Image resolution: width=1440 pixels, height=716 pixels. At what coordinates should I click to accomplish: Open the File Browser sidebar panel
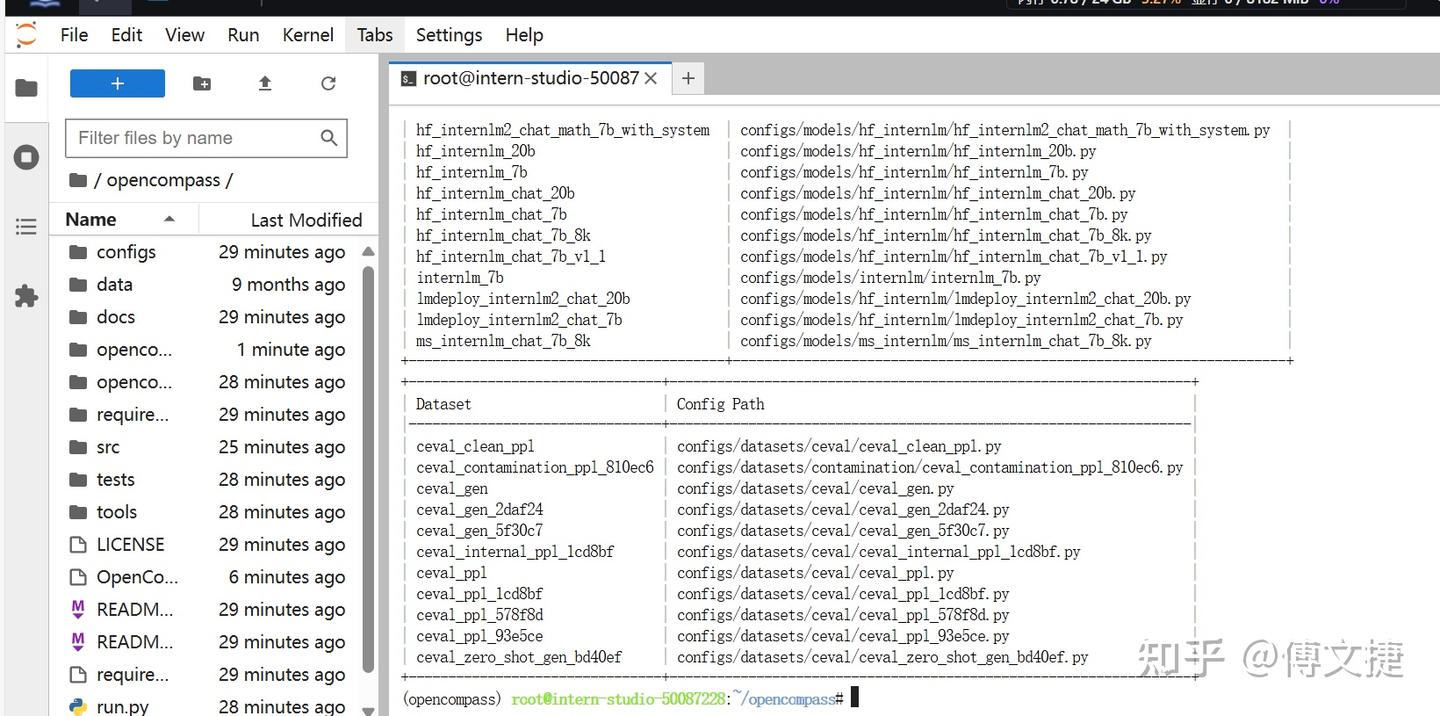pyautogui.click(x=27, y=88)
